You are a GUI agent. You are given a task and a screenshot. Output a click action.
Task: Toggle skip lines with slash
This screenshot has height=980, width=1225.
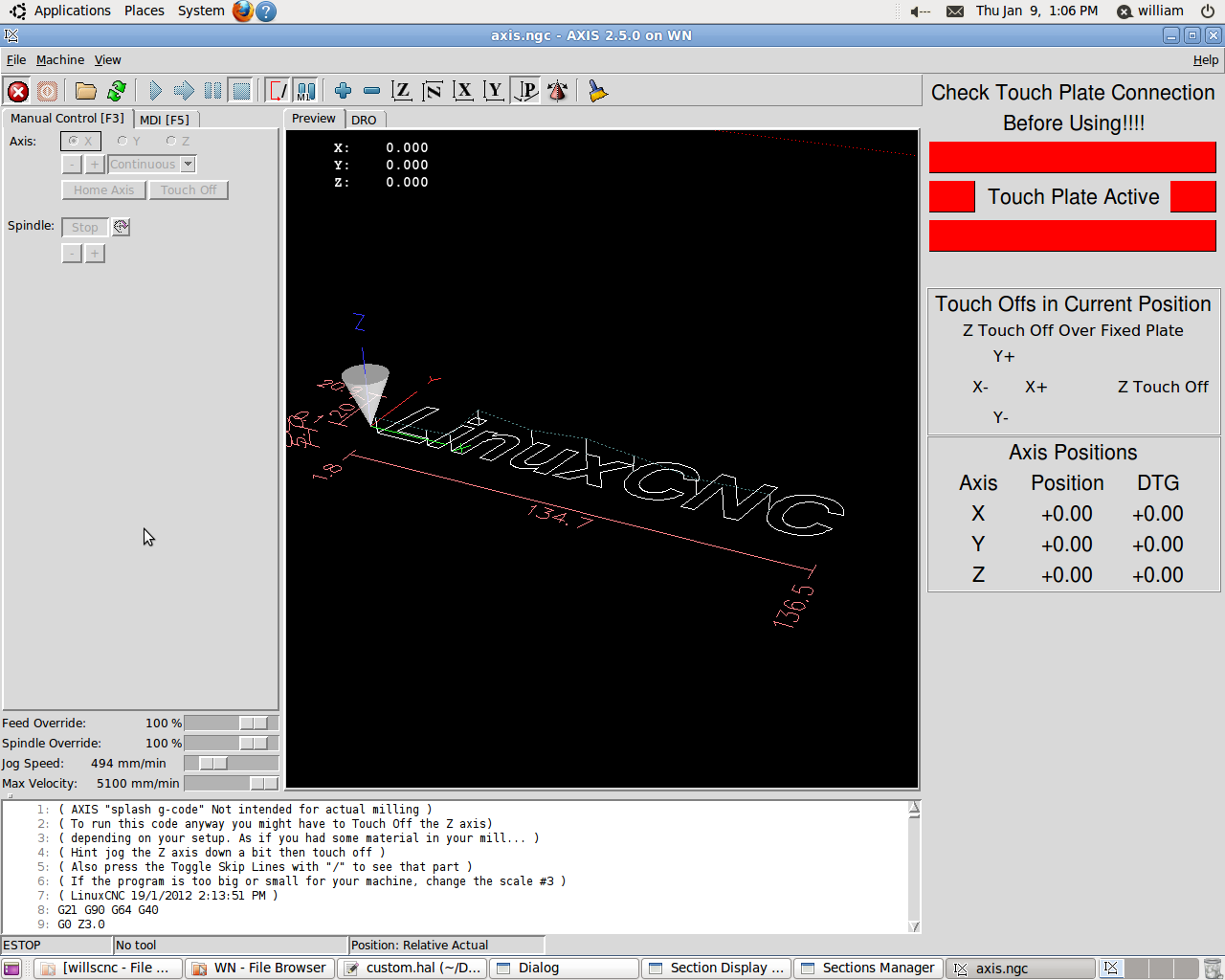(x=278, y=91)
